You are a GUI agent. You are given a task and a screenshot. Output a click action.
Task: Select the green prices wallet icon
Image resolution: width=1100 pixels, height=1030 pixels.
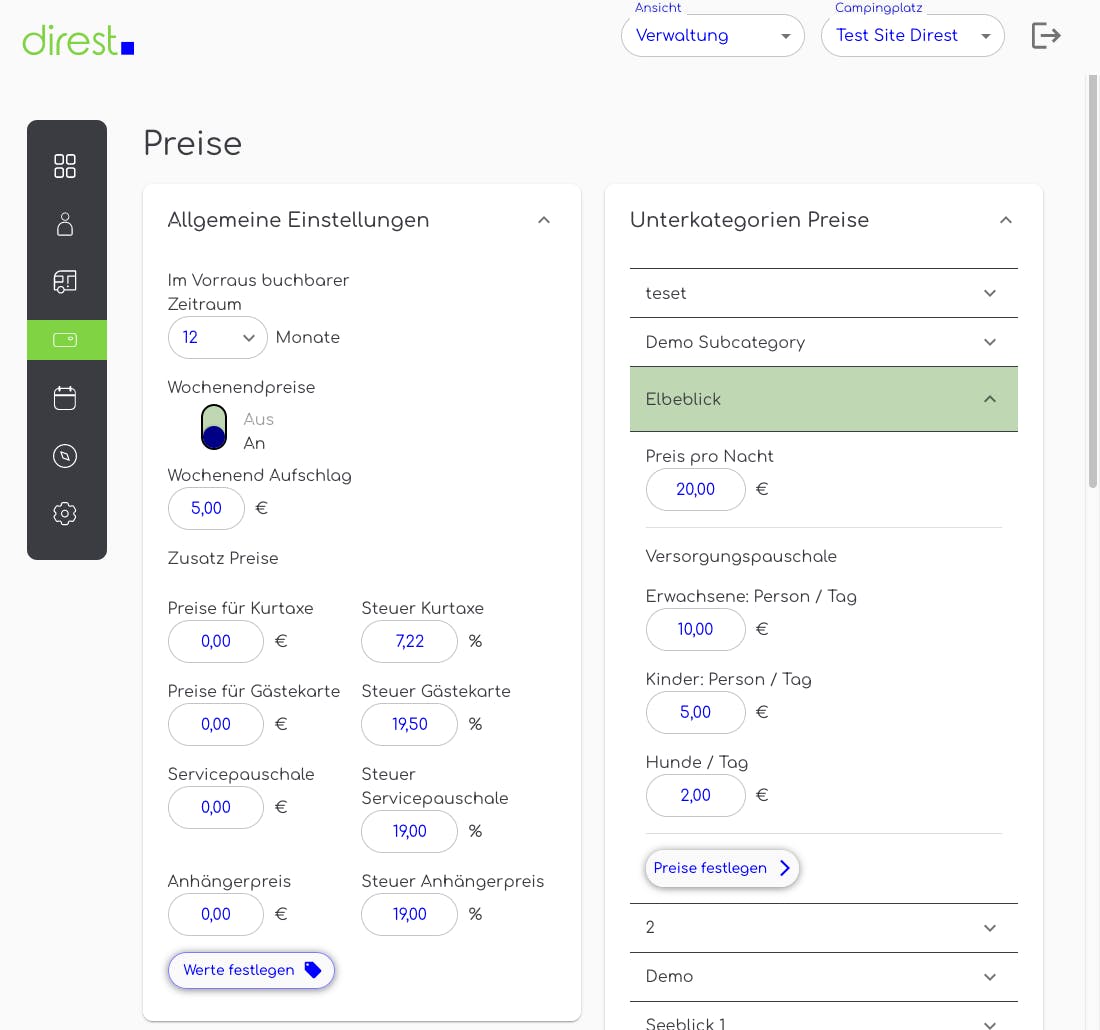coord(66,340)
